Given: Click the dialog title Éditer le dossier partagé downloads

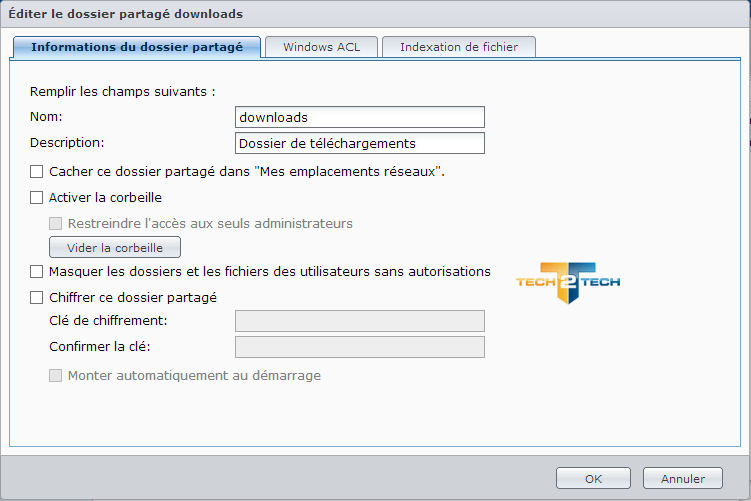Looking at the screenshot, I should coord(125,14).
